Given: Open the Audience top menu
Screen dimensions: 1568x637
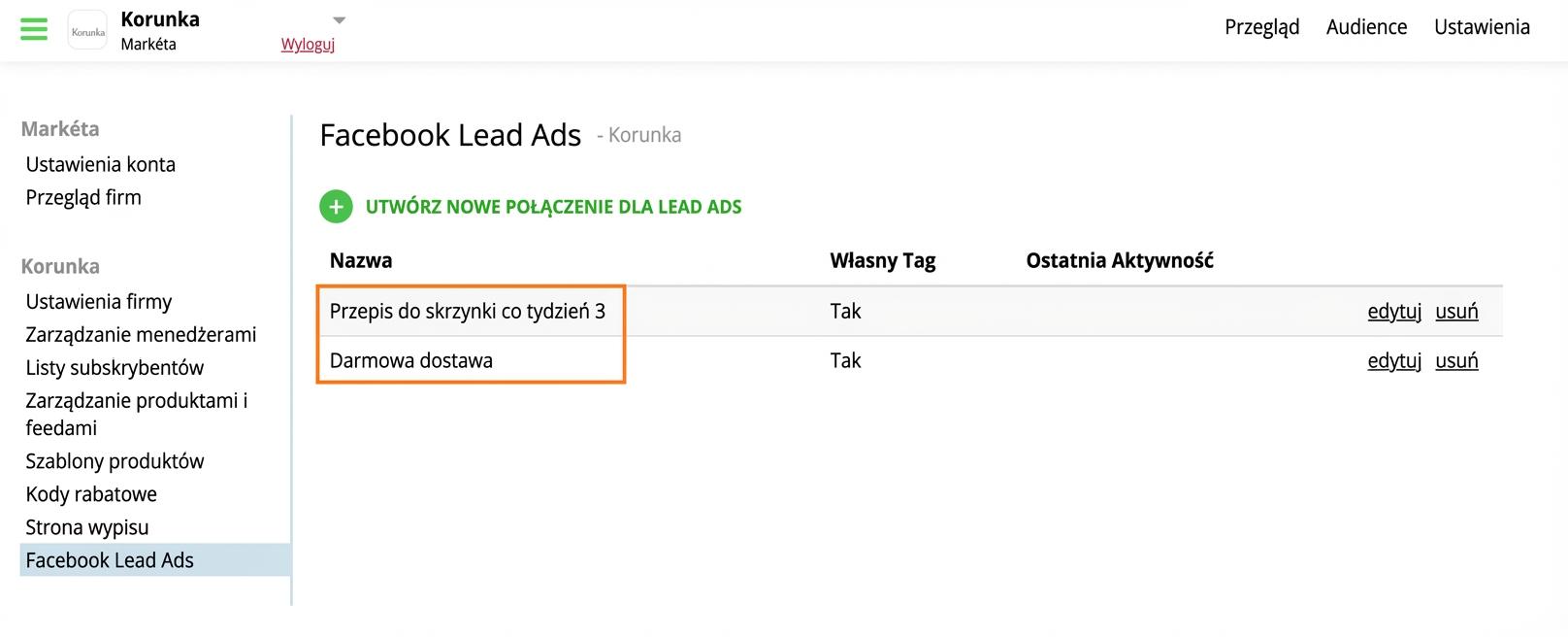Looking at the screenshot, I should pos(1366,27).
